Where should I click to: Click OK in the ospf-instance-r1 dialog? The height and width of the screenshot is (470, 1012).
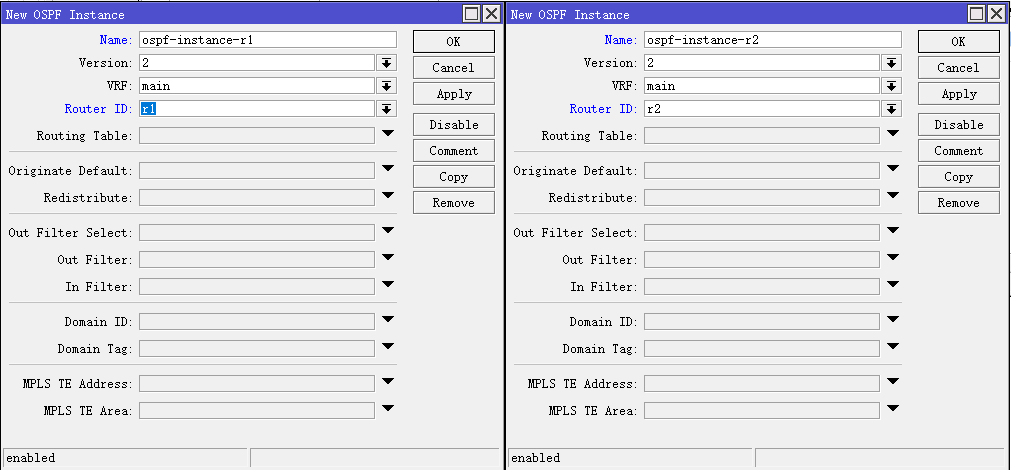click(x=453, y=41)
